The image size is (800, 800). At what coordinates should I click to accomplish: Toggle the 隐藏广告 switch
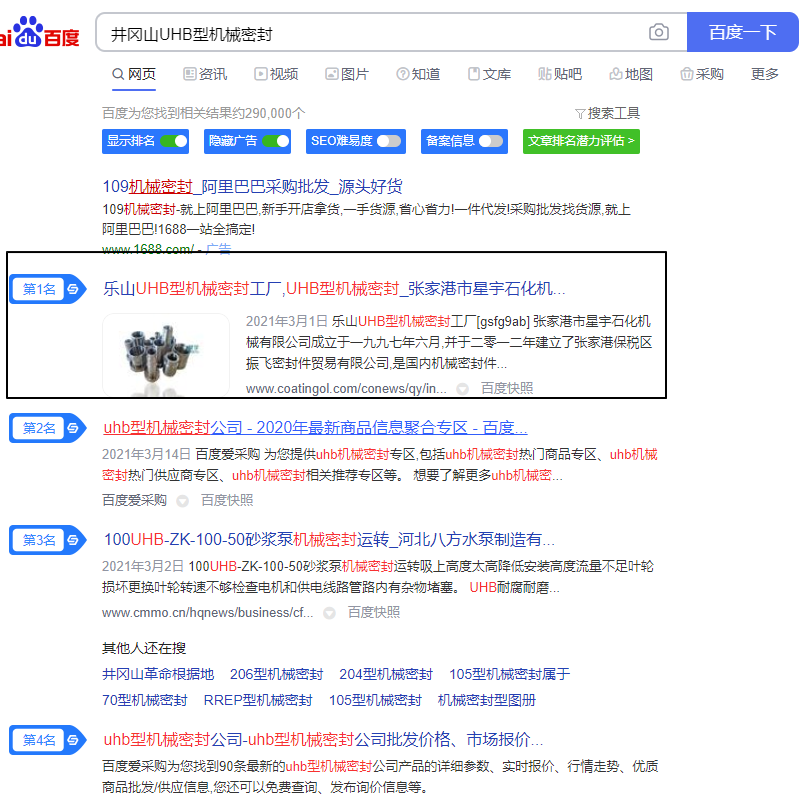coord(276,141)
